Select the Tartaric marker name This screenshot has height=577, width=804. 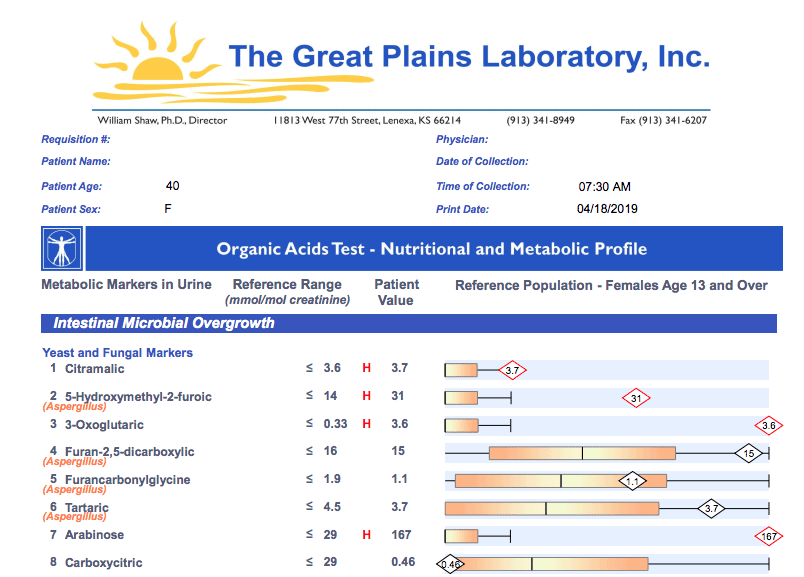(87, 507)
